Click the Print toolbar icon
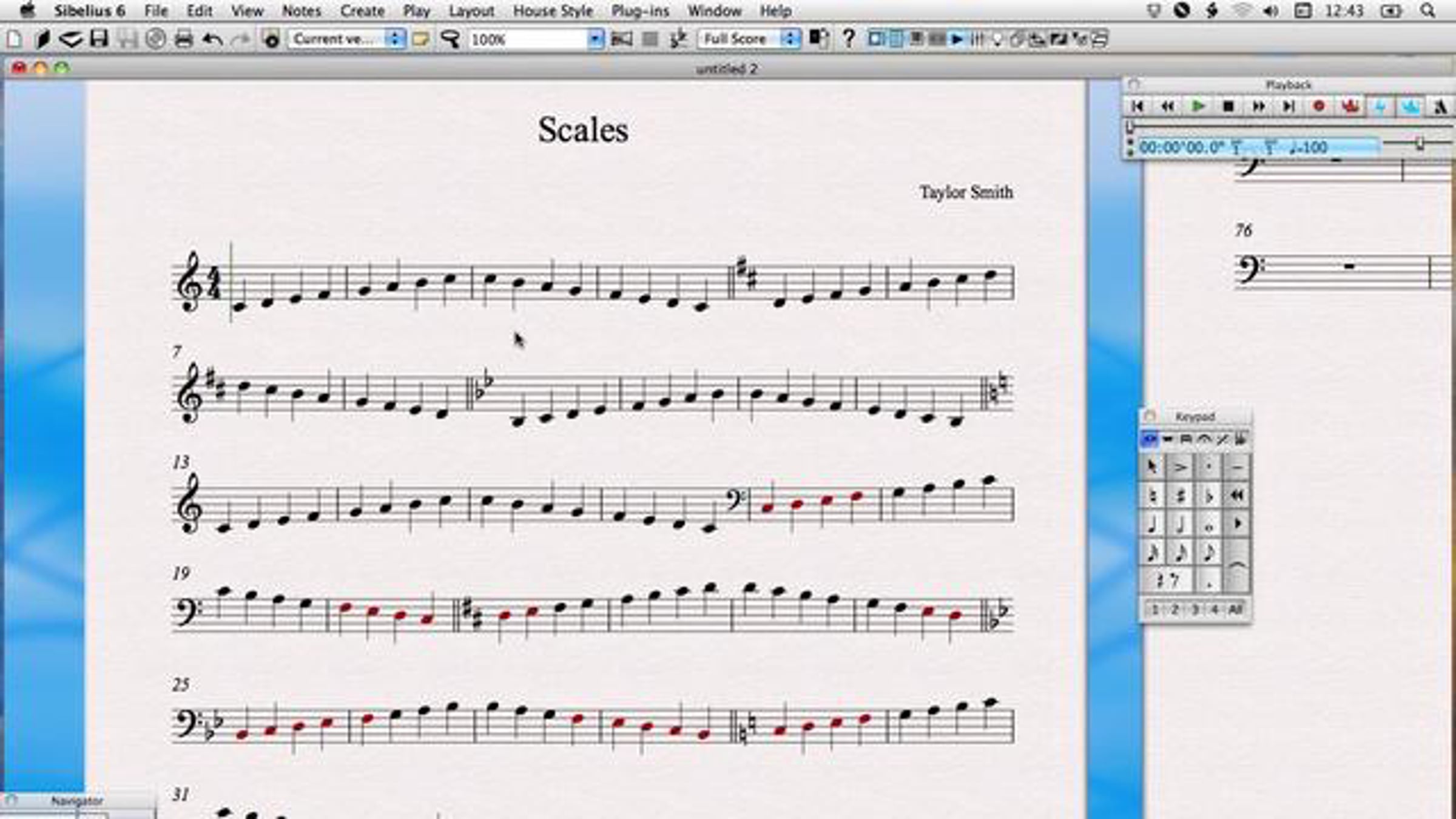1456x819 pixels. point(183,39)
